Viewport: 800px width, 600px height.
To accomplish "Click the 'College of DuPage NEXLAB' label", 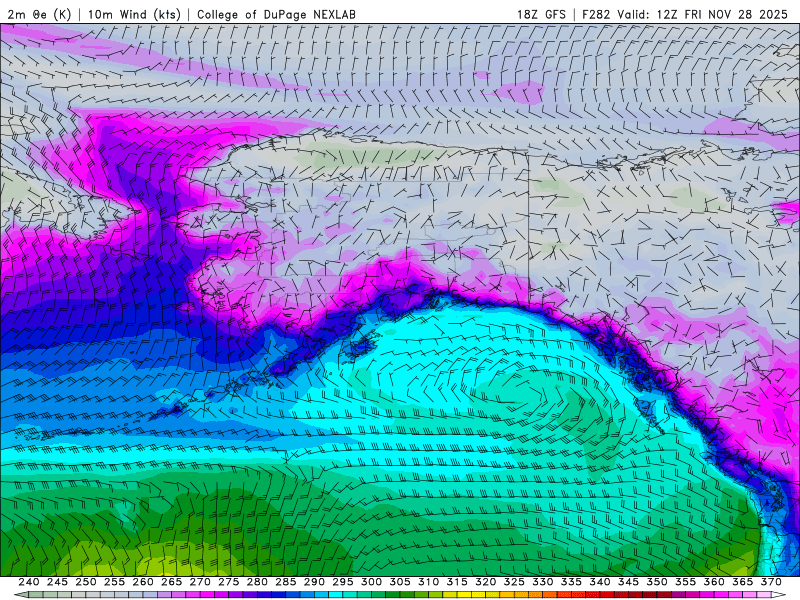I will coord(276,14).
